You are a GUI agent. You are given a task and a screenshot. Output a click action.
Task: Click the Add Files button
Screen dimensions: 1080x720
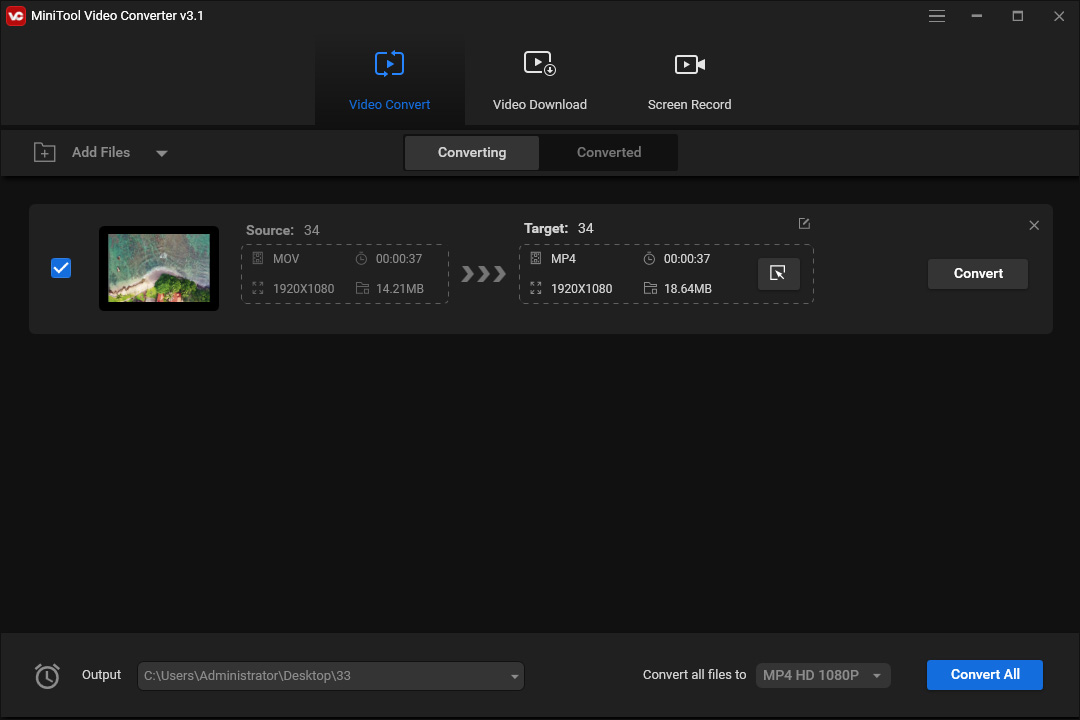101,152
